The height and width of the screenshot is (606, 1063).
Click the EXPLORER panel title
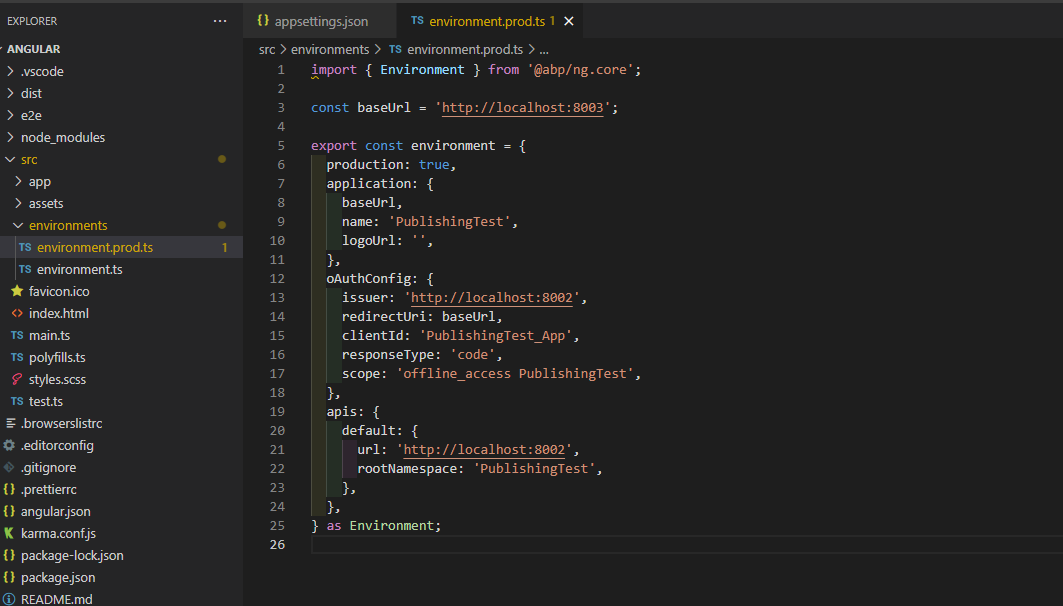[32, 21]
